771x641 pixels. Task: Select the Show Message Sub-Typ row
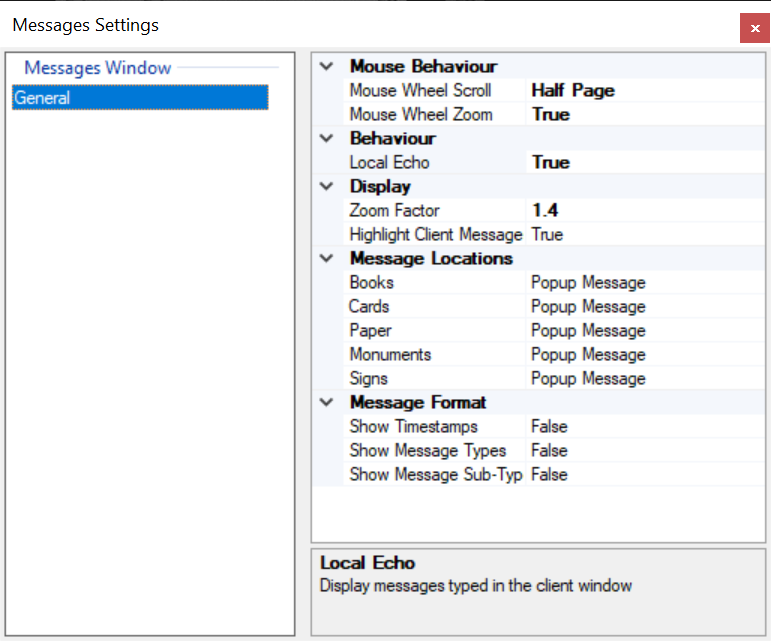coord(554,474)
